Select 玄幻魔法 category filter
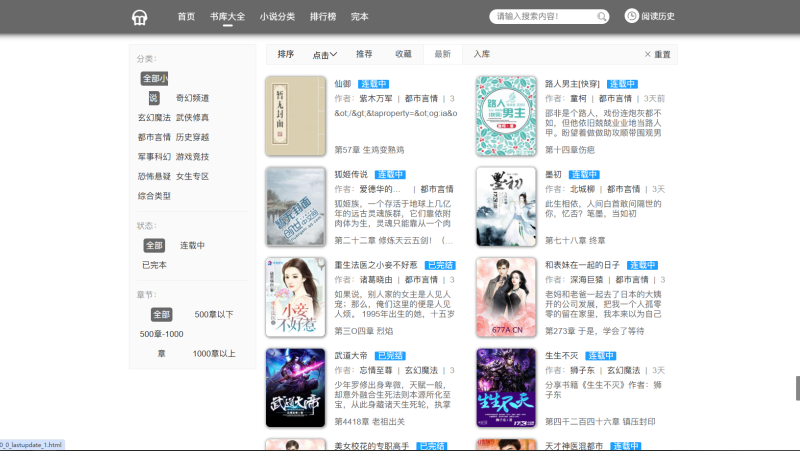This screenshot has height=451, width=800. pos(154,117)
